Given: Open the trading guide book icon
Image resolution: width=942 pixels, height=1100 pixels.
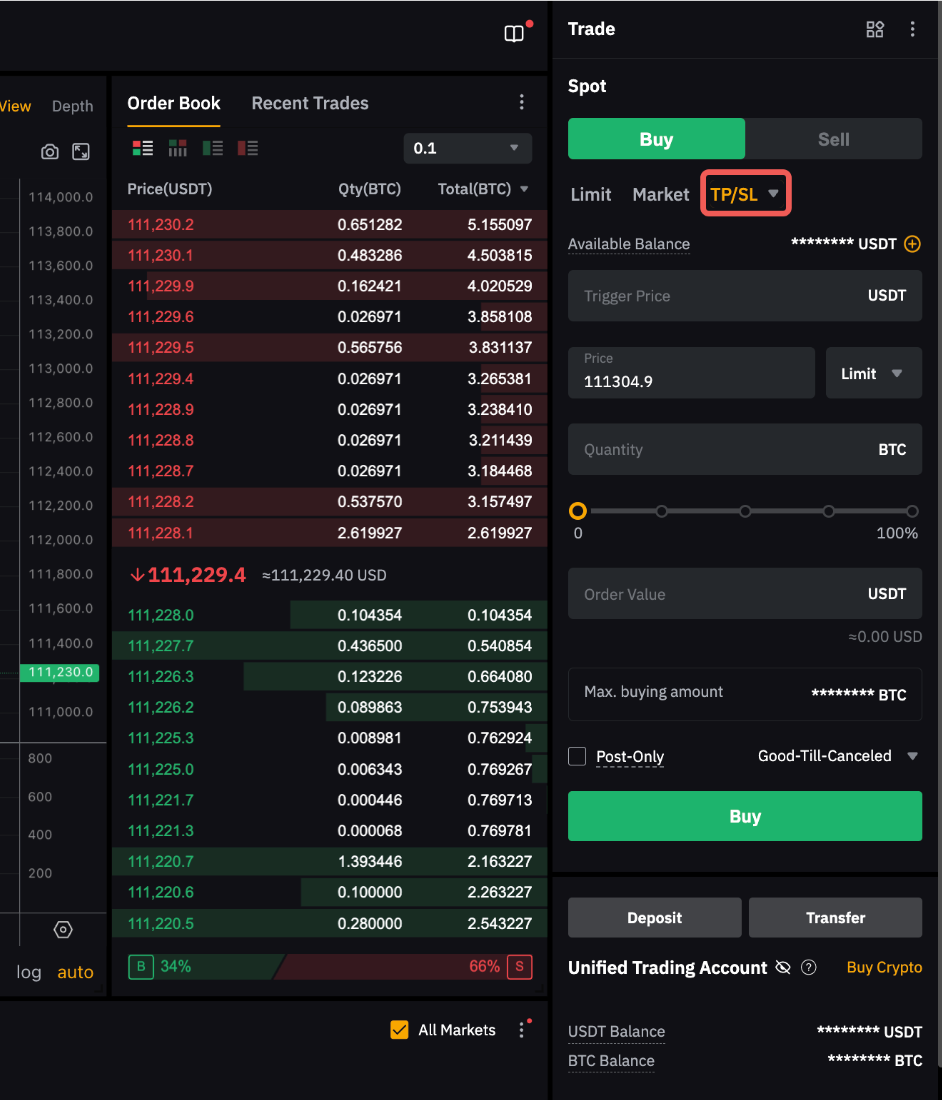Looking at the screenshot, I should [x=514, y=34].
